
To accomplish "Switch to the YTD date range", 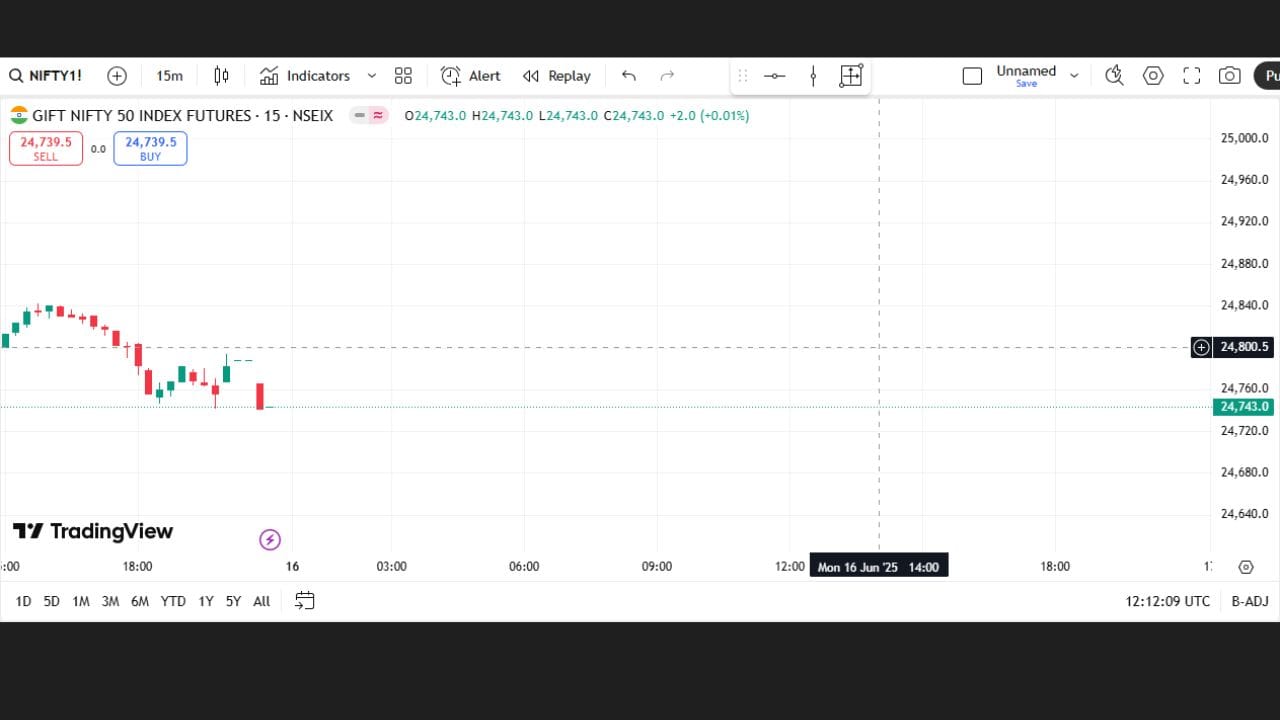I will point(173,601).
